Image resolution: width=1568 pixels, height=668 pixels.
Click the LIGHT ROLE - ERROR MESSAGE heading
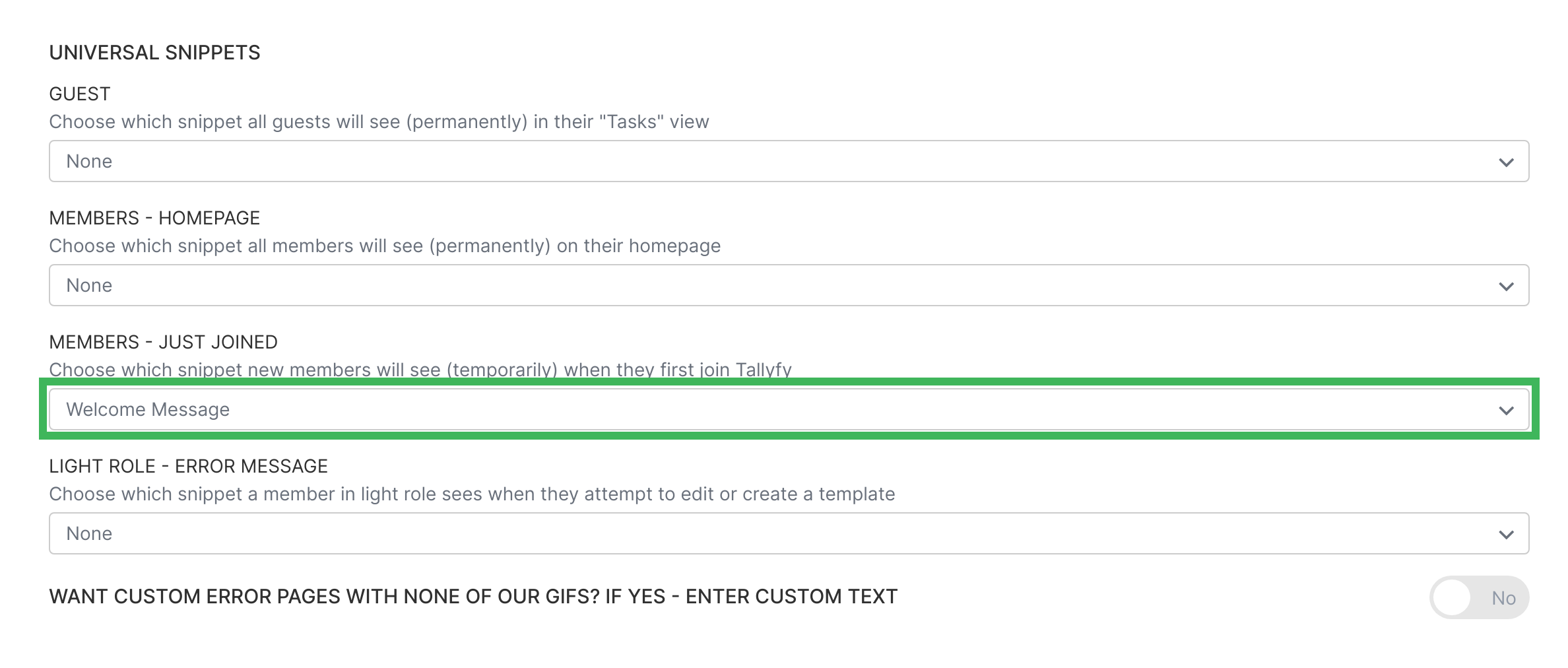click(189, 465)
